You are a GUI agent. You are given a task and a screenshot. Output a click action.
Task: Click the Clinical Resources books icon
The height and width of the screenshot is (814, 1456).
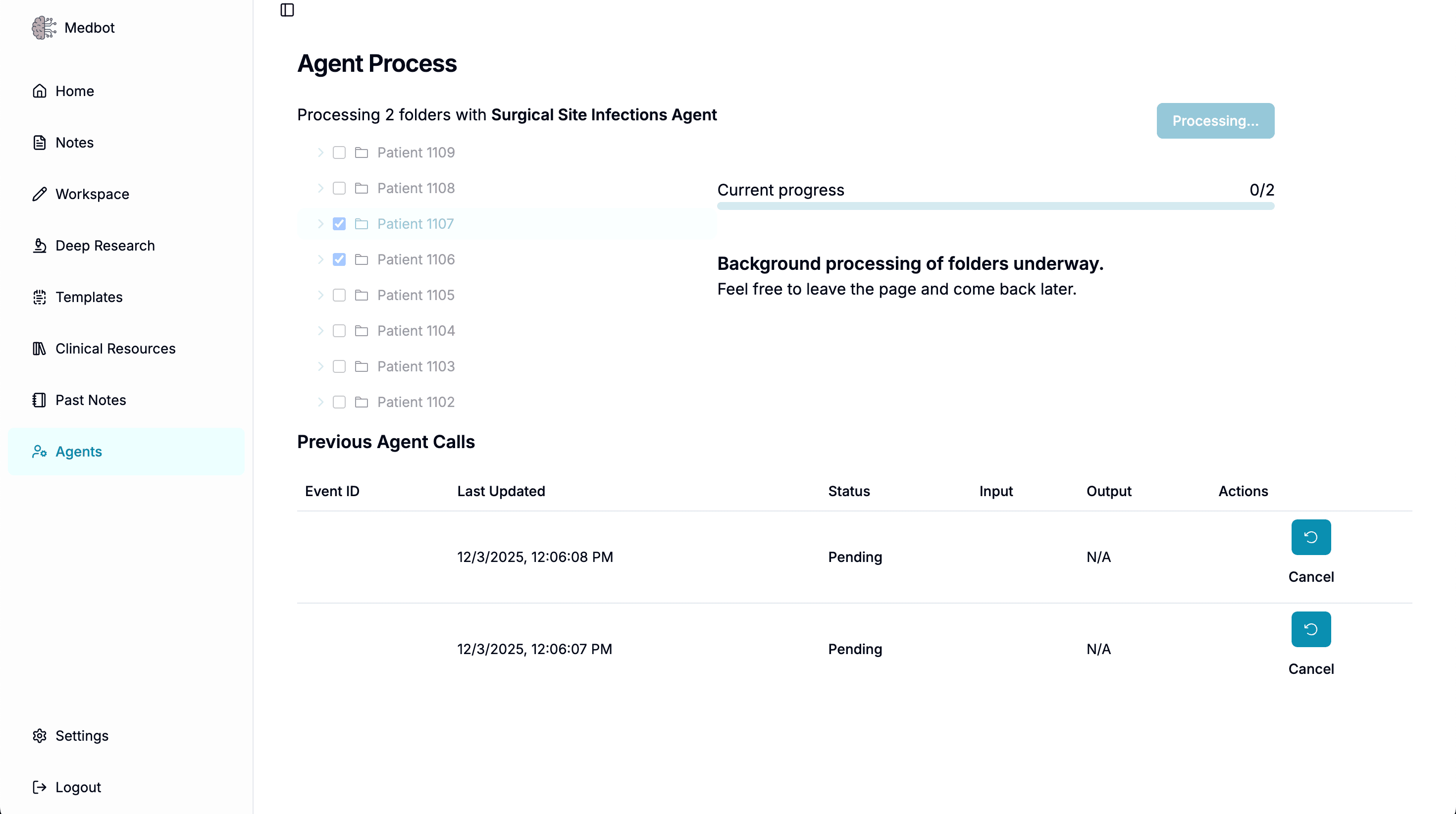pyautogui.click(x=40, y=349)
